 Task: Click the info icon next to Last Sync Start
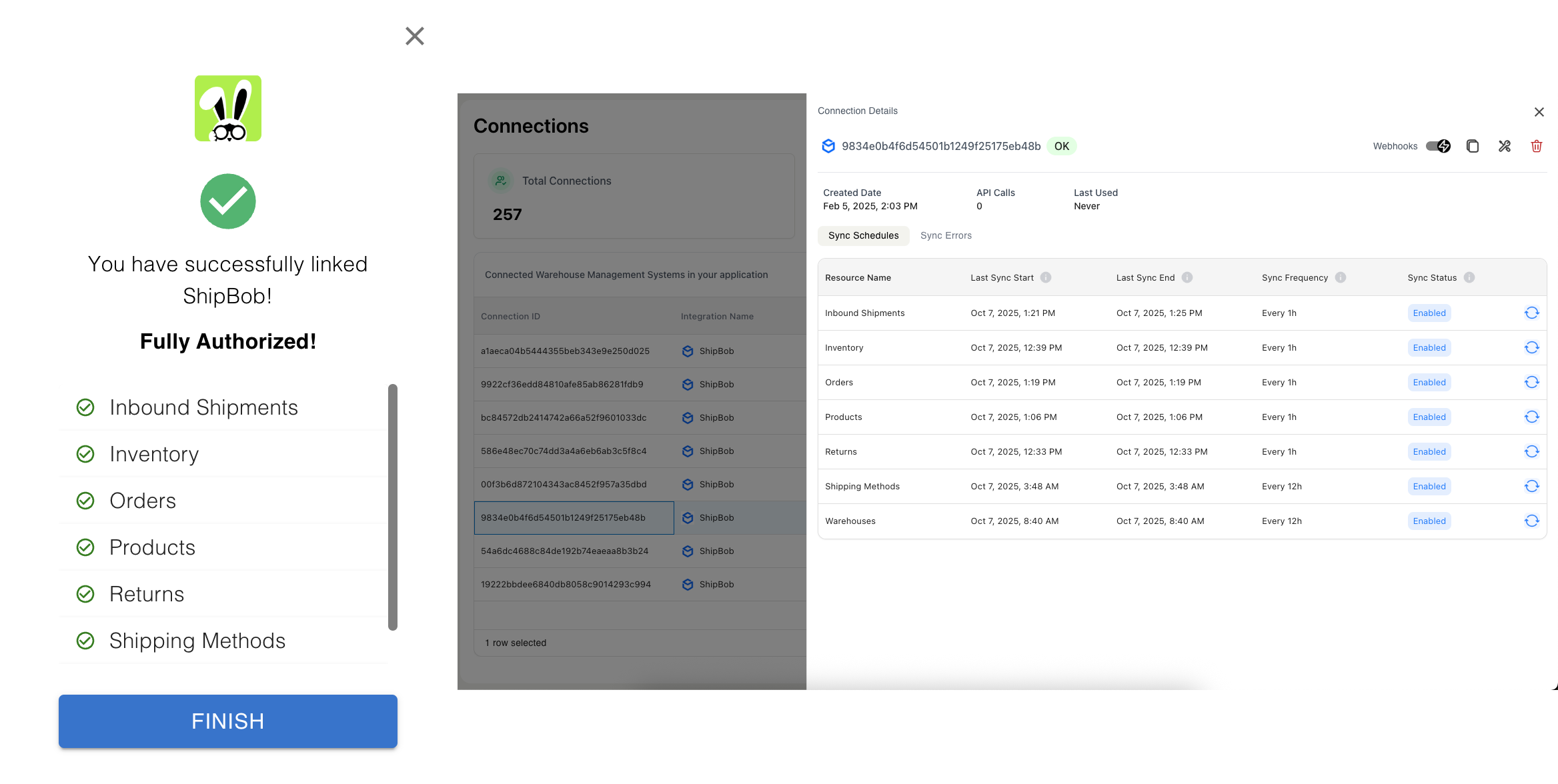(x=1046, y=277)
